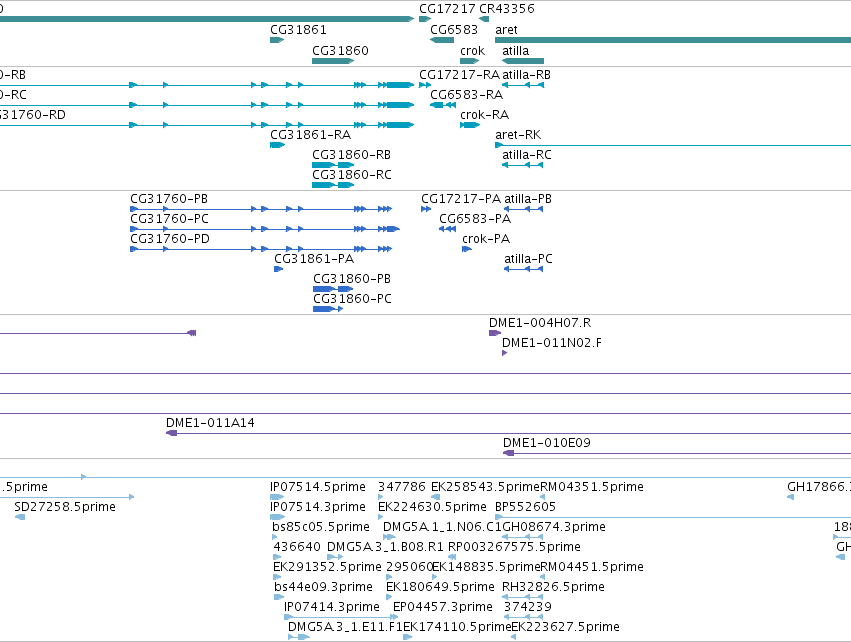Select protein CG31860-PB
The height and width of the screenshot is (642, 851).
(352, 279)
